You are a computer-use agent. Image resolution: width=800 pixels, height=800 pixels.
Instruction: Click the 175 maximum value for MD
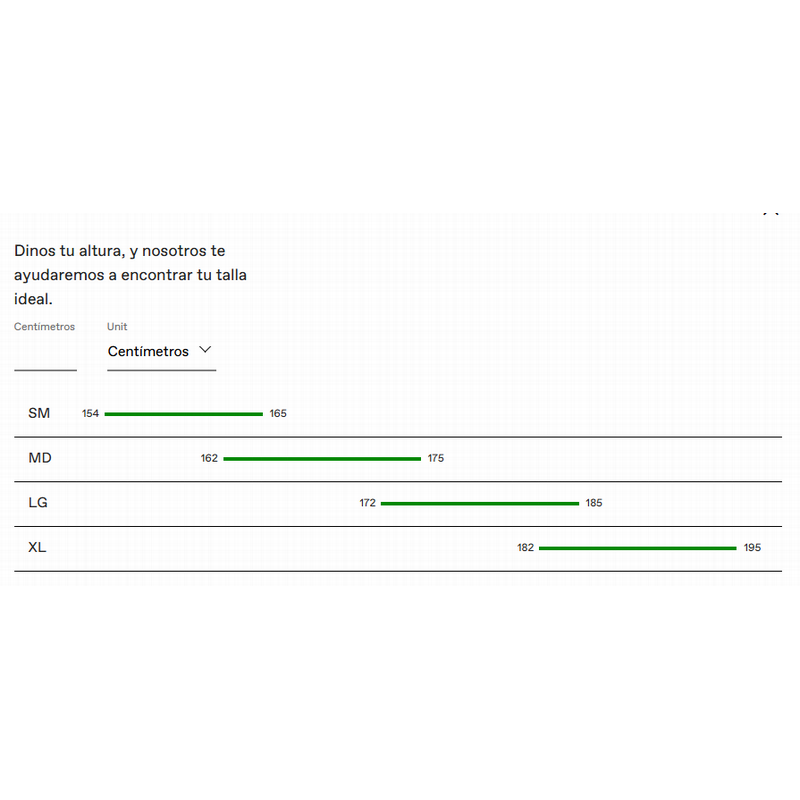click(436, 458)
